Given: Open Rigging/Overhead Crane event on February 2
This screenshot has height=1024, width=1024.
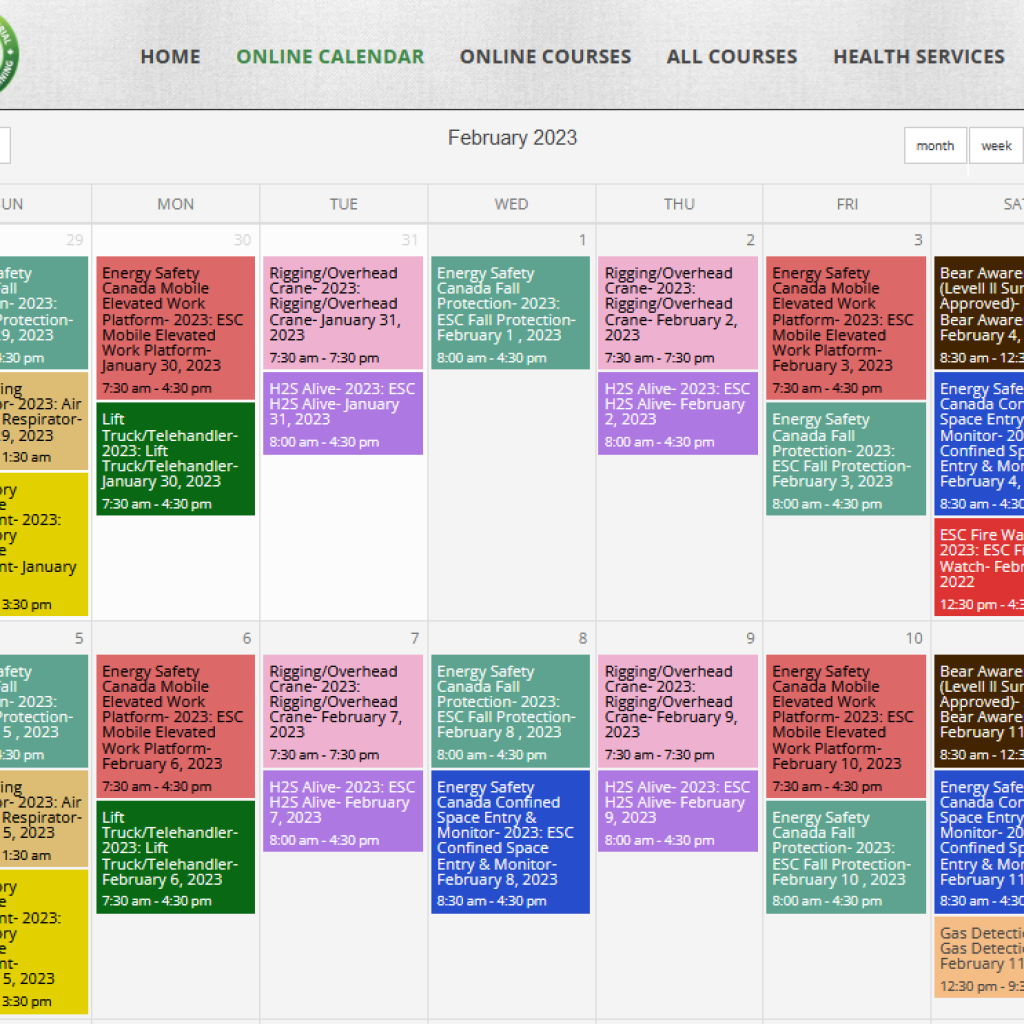Looking at the screenshot, I should tap(678, 312).
